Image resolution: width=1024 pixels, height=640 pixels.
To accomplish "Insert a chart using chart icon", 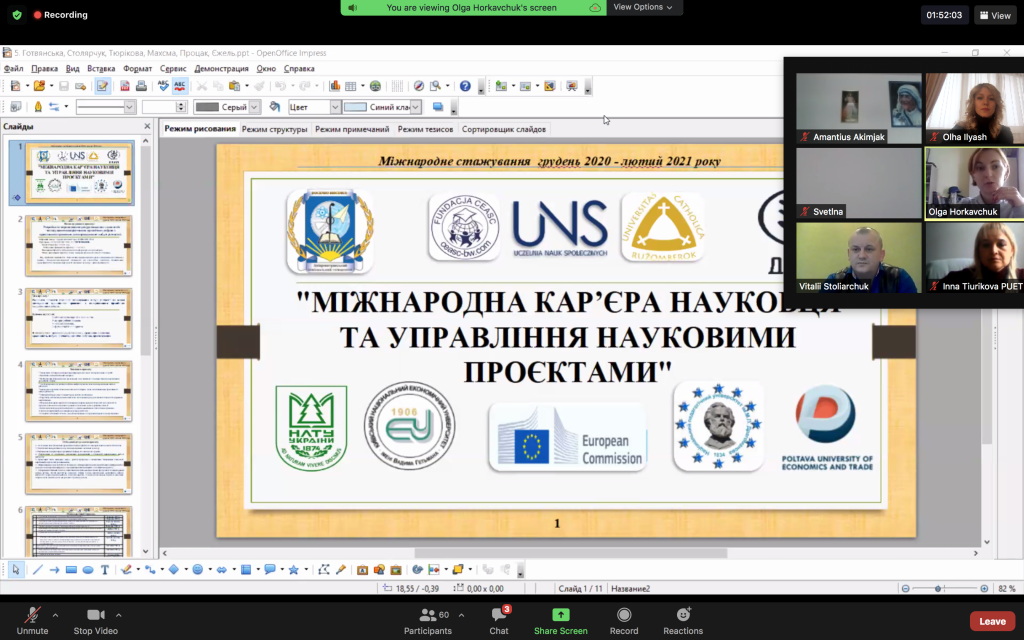I will [x=334, y=86].
